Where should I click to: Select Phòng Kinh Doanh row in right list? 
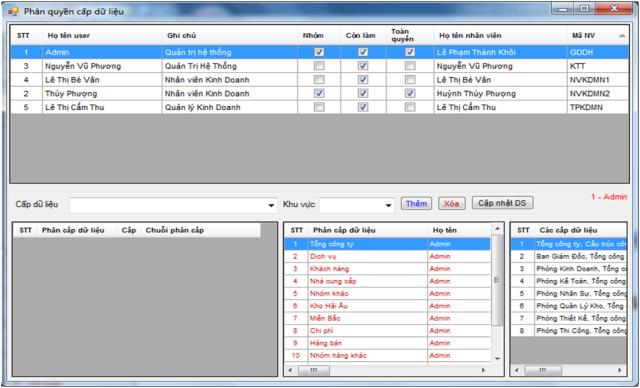pyautogui.click(x=569, y=268)
